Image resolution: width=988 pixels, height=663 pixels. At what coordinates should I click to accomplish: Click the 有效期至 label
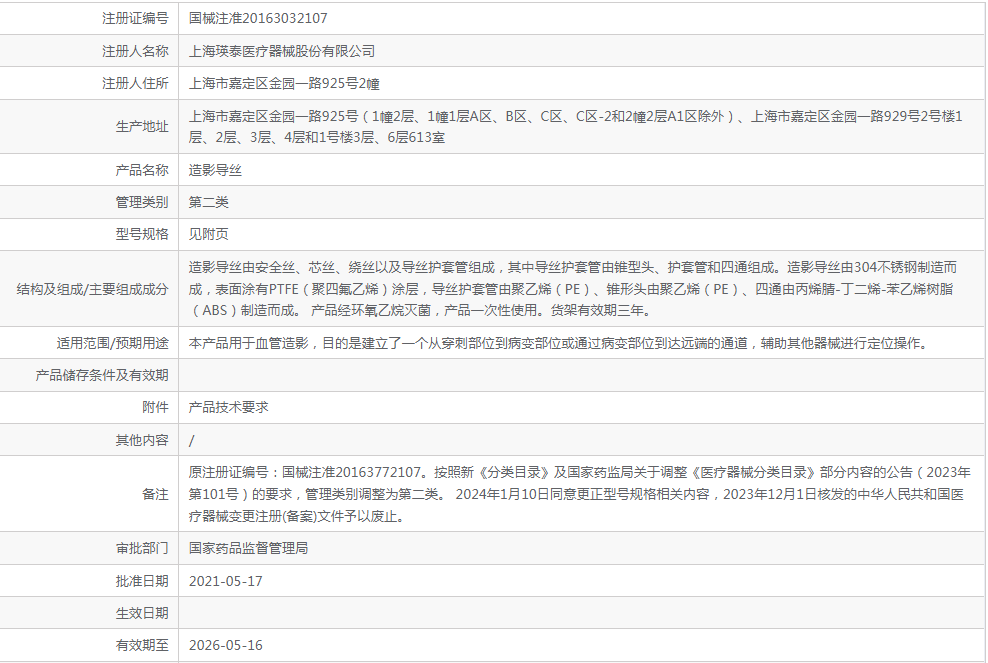point(142,645)
